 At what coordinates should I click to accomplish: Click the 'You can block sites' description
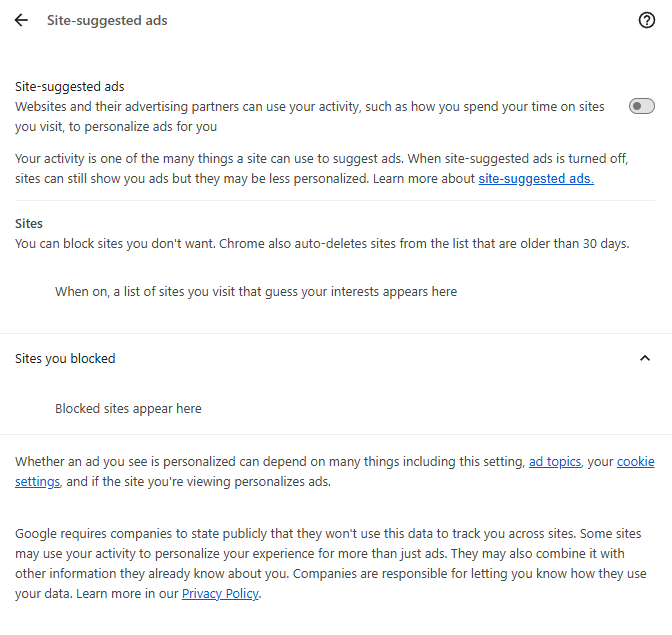coord(322,243)
